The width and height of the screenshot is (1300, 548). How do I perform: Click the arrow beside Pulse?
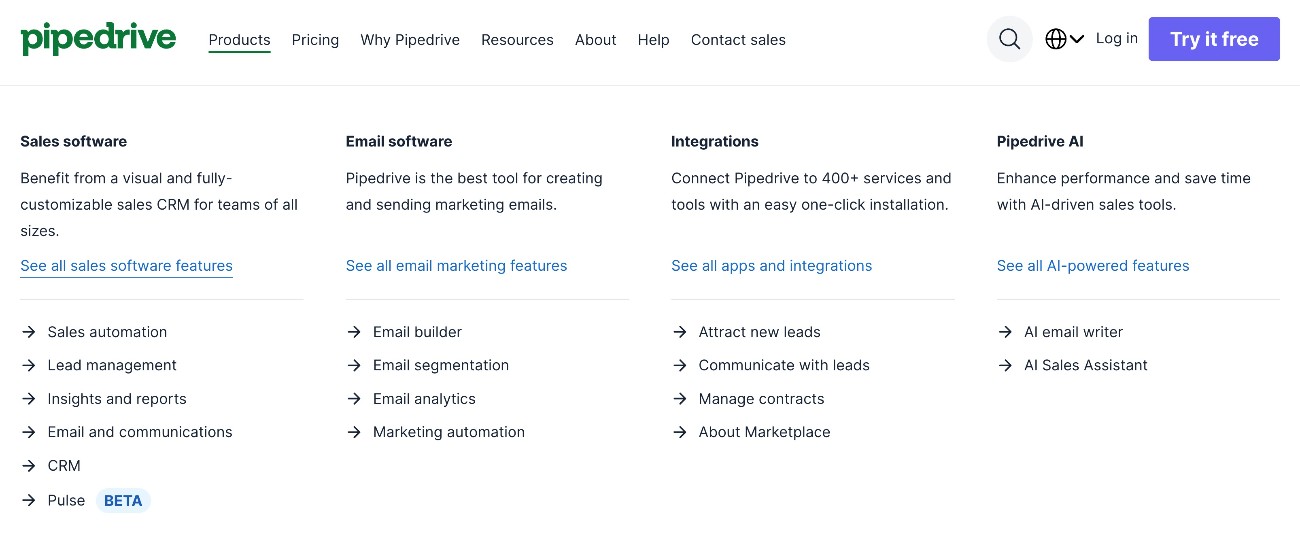[x=28, y=500]
